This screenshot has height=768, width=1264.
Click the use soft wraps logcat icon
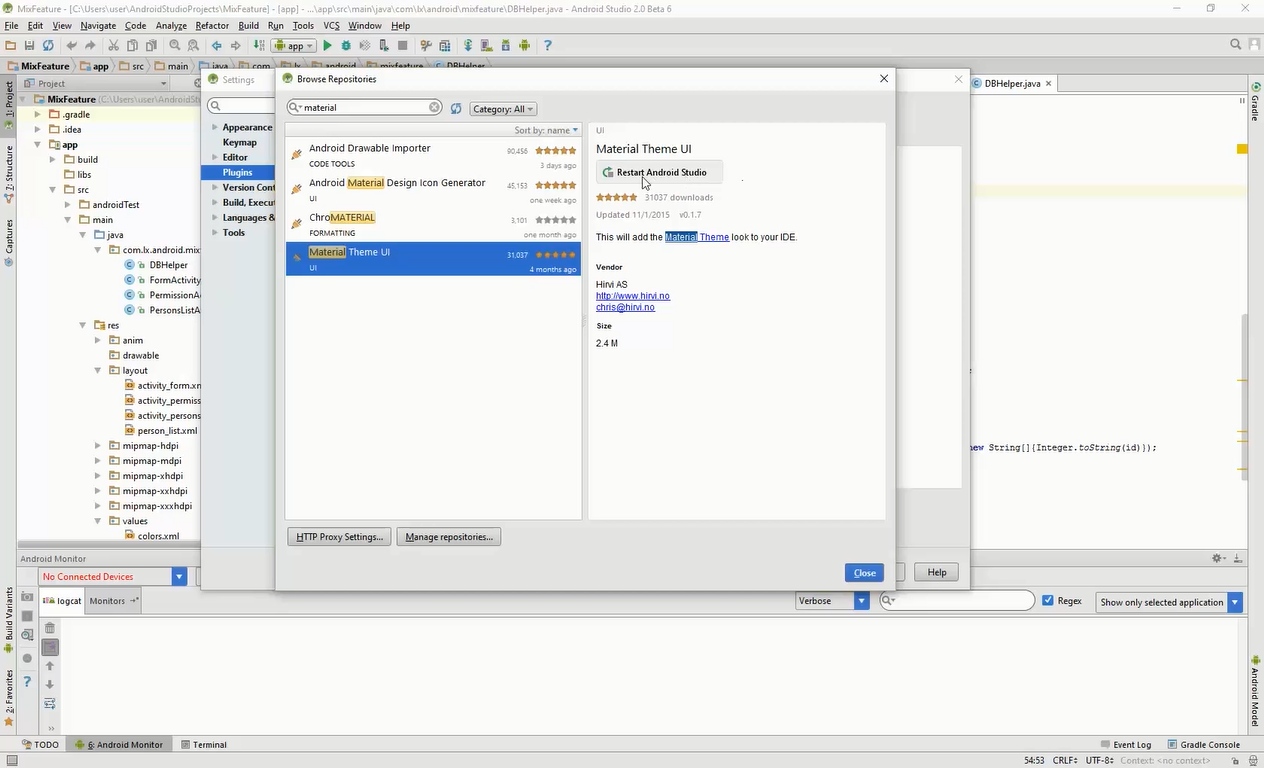click(x=49, y=703)
